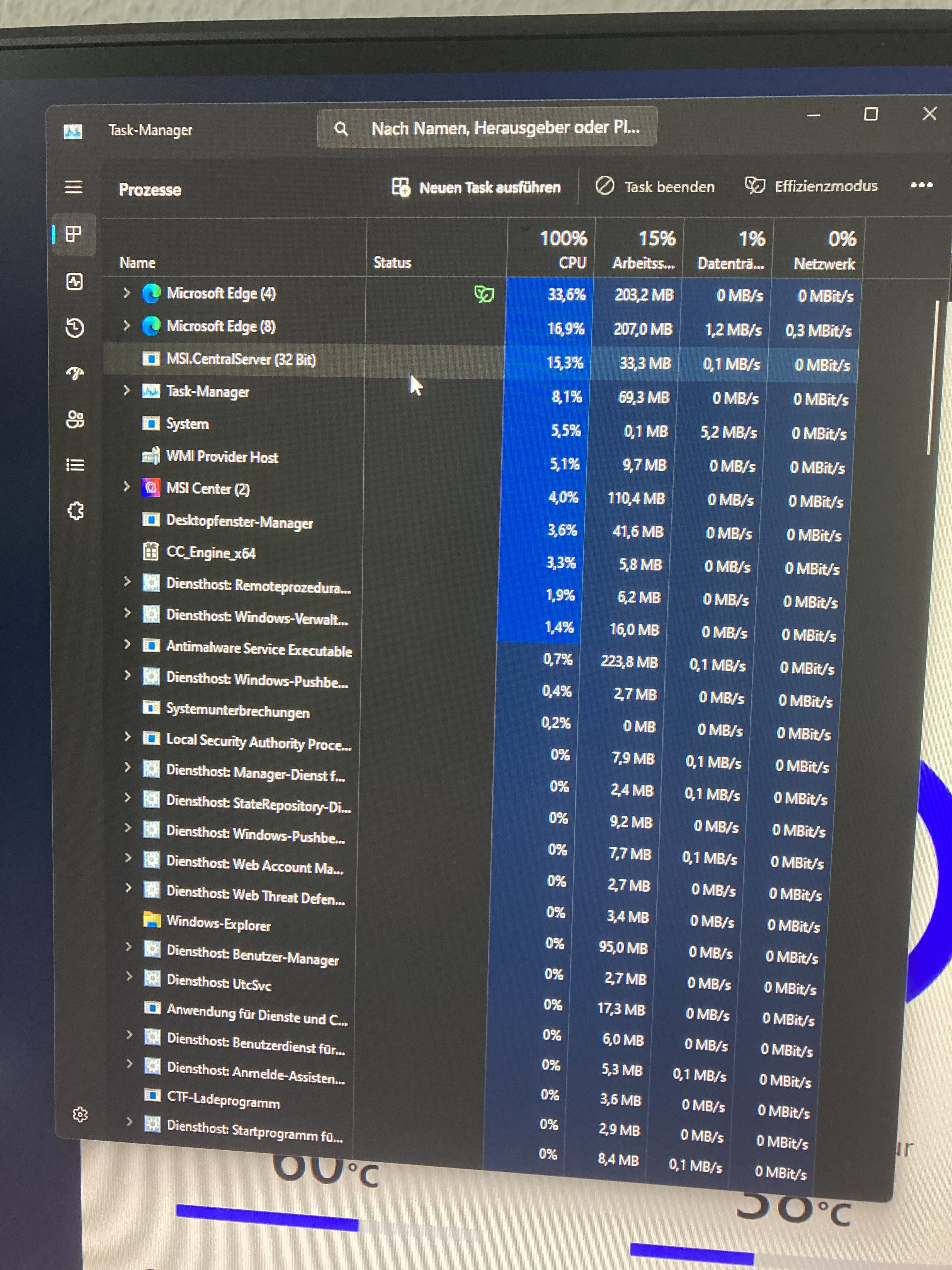Viewport: 952px width, 1270px height.
Task: Open Startup apps page in sidebar
Action: click(x=75, y=374)
